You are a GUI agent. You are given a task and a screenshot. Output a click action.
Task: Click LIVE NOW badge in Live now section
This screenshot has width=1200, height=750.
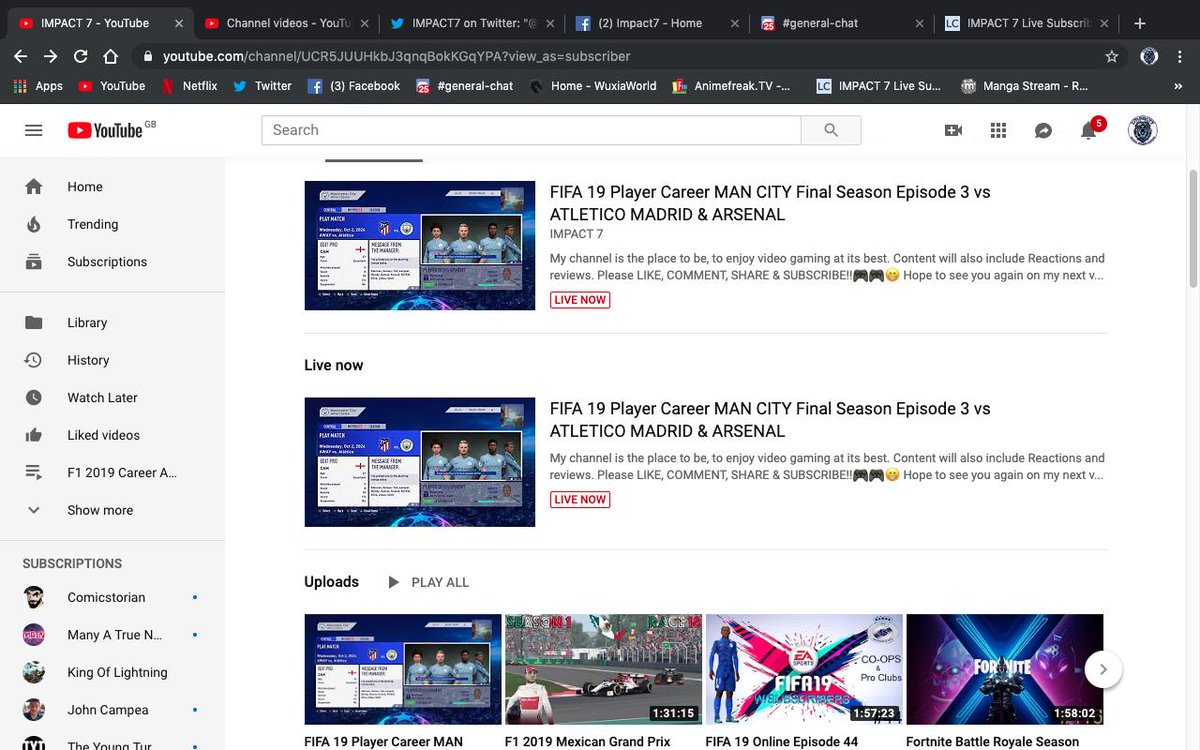(580, 499)
